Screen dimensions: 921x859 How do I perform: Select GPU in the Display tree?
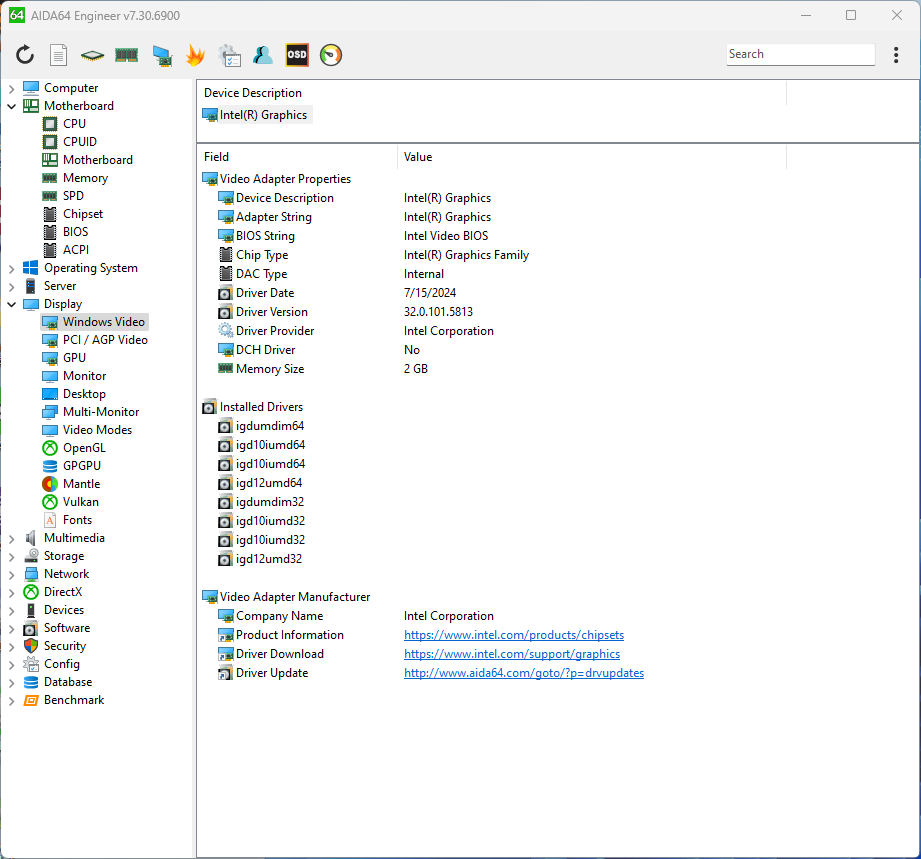[x=74, y=358]
